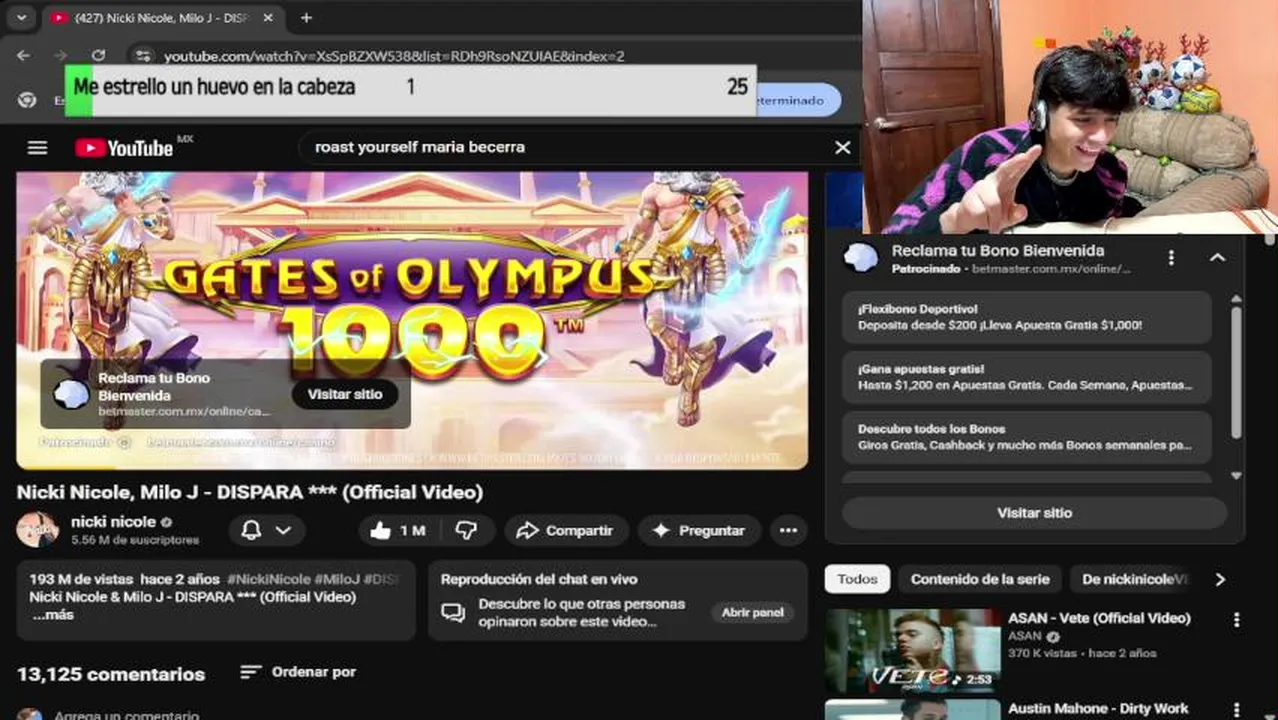
Task: Open Austin Mahone - Dirty Work video title
Action: (1097, 709)
